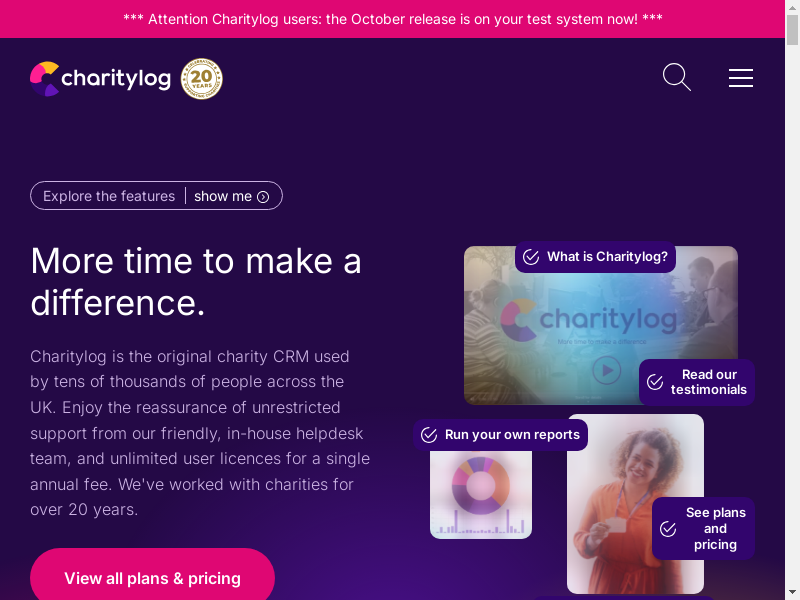The height and width of the screenshot is (600, 800).
Task: Click the show me link text
Action: click(223, 196)
